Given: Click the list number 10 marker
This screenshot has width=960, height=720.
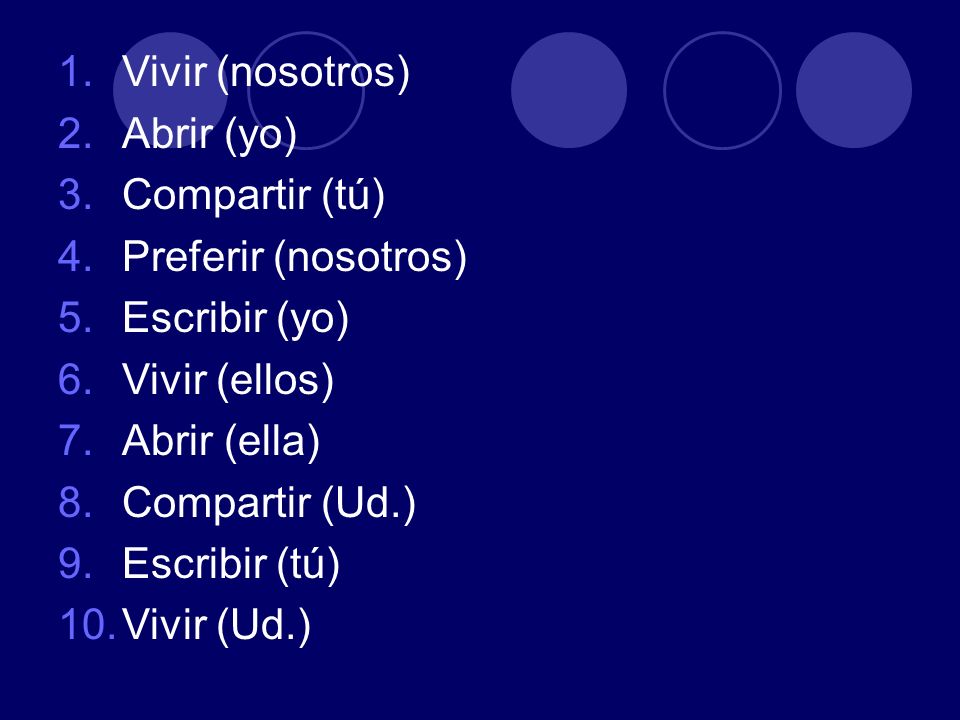Looking at the screenshot, I should (87, 624).
